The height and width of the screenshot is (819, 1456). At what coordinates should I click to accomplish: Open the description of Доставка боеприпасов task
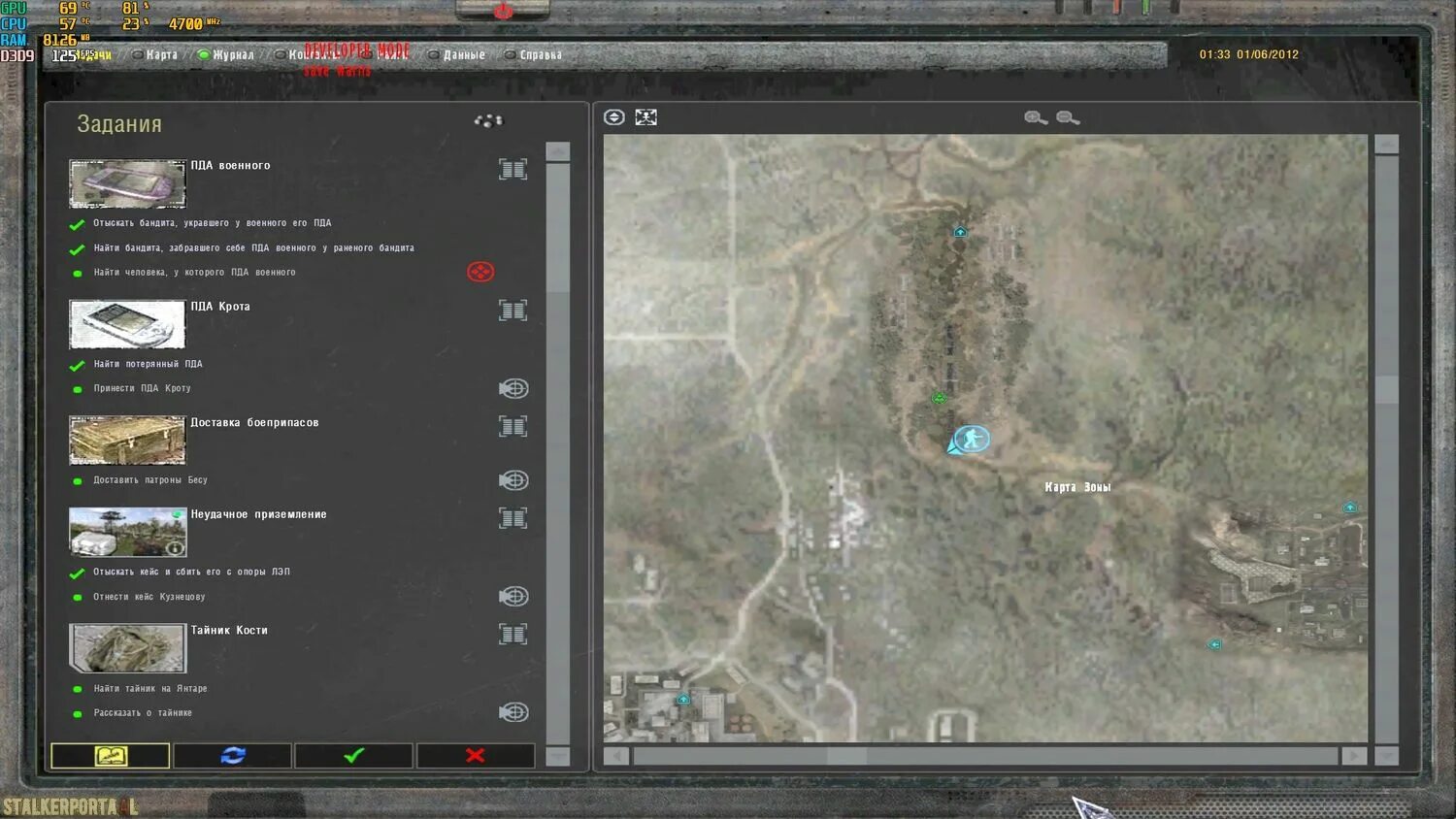[513, 427]
